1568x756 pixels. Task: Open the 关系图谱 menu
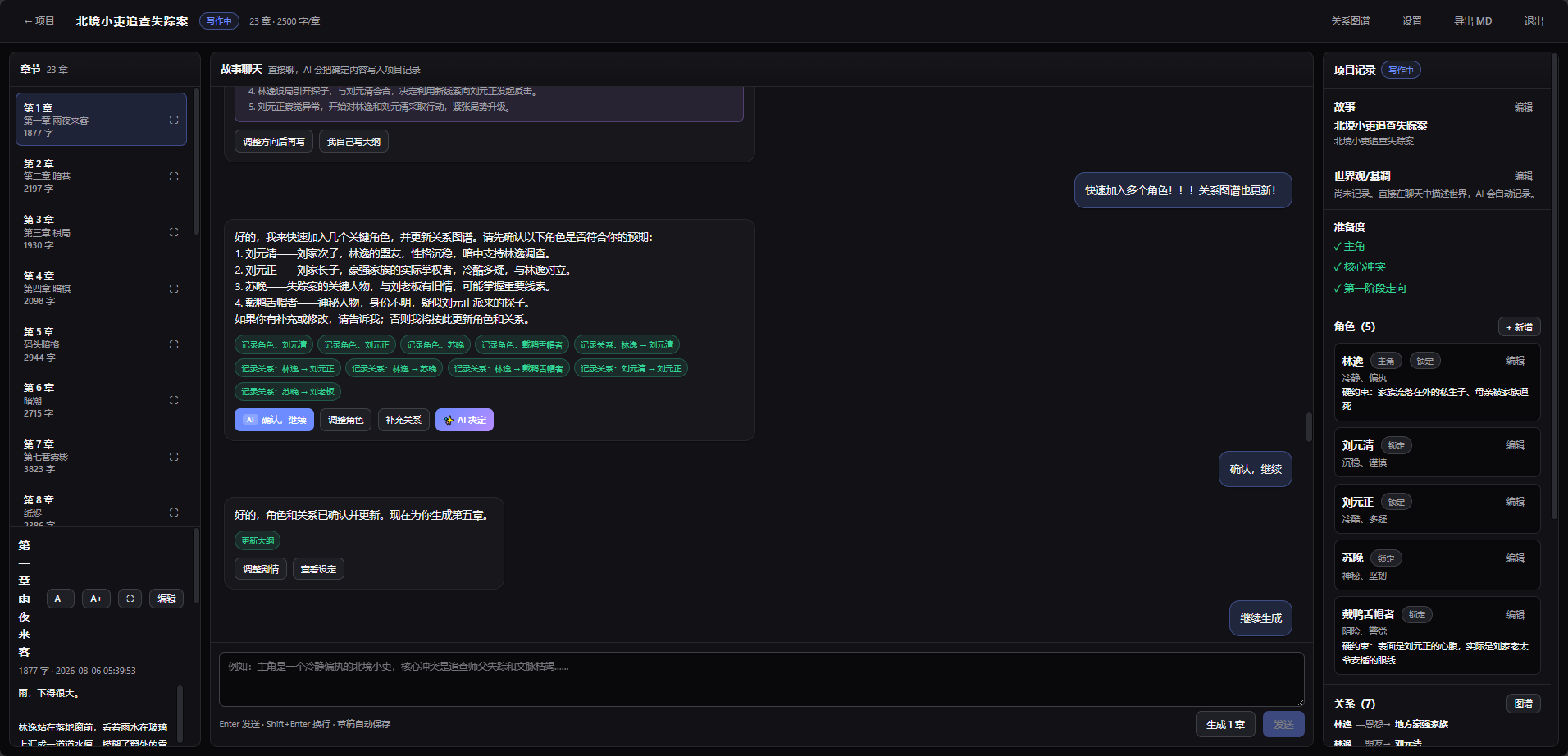click(x=1350, y=21)
